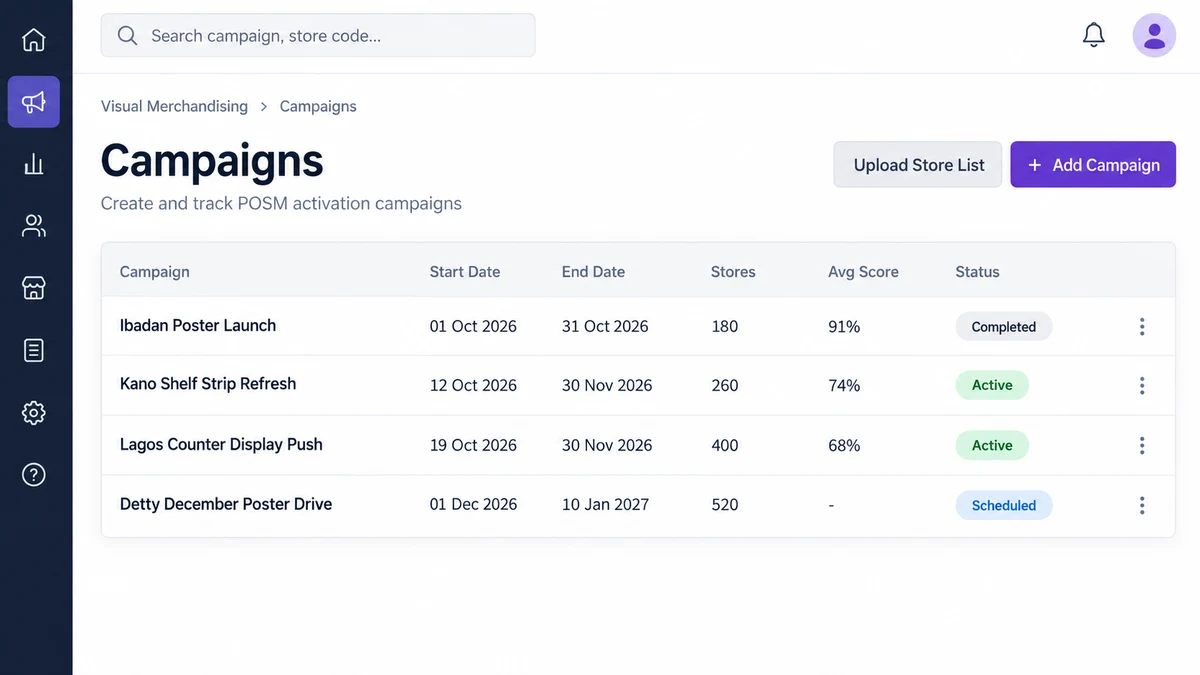Sort by the Start Date column header
The height and width of the screenshot is (675, 1200).
pos(465,271)
